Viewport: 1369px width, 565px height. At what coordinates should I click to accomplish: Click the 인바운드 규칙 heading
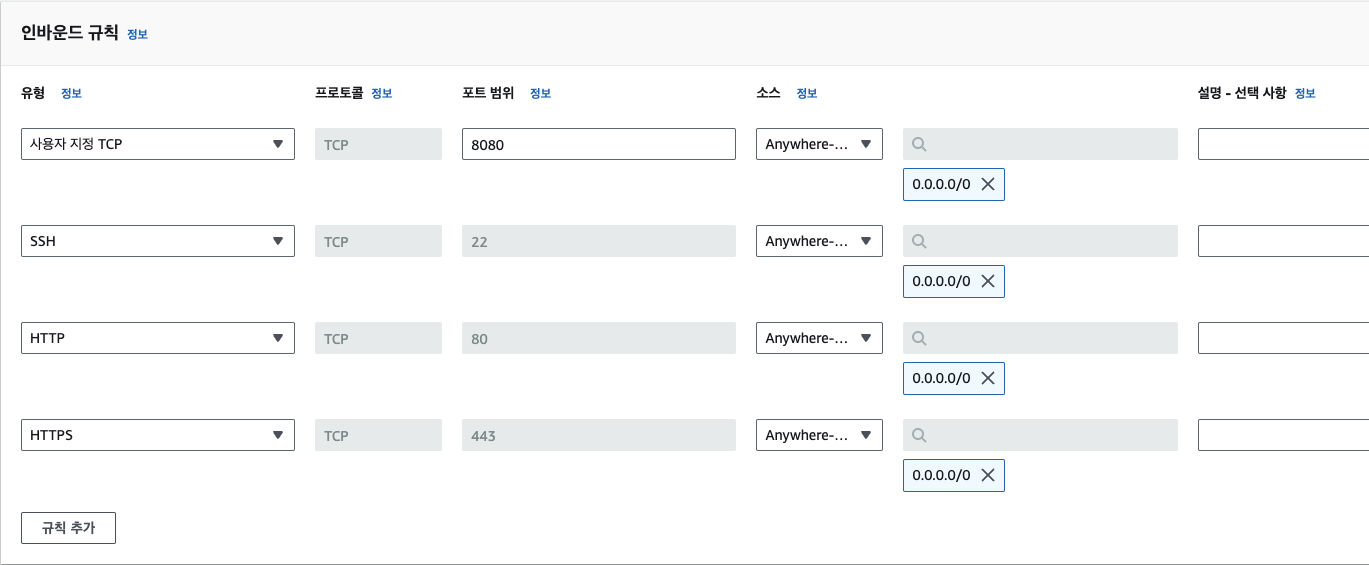pos(70,33)
